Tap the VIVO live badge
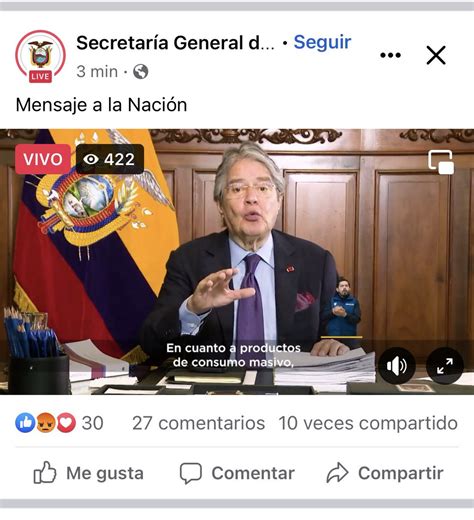This screenshot has height=520, width=474. coord(43,159)
